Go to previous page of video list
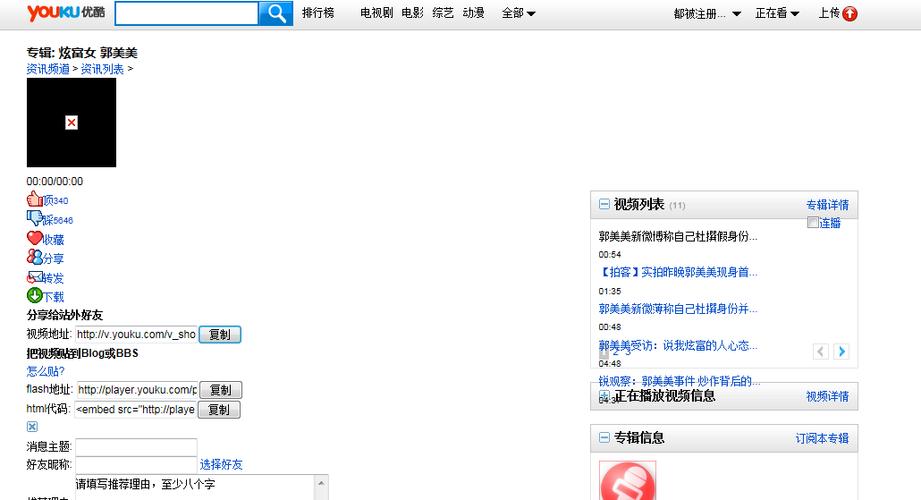The image size is (921, 500). point(821,351)
